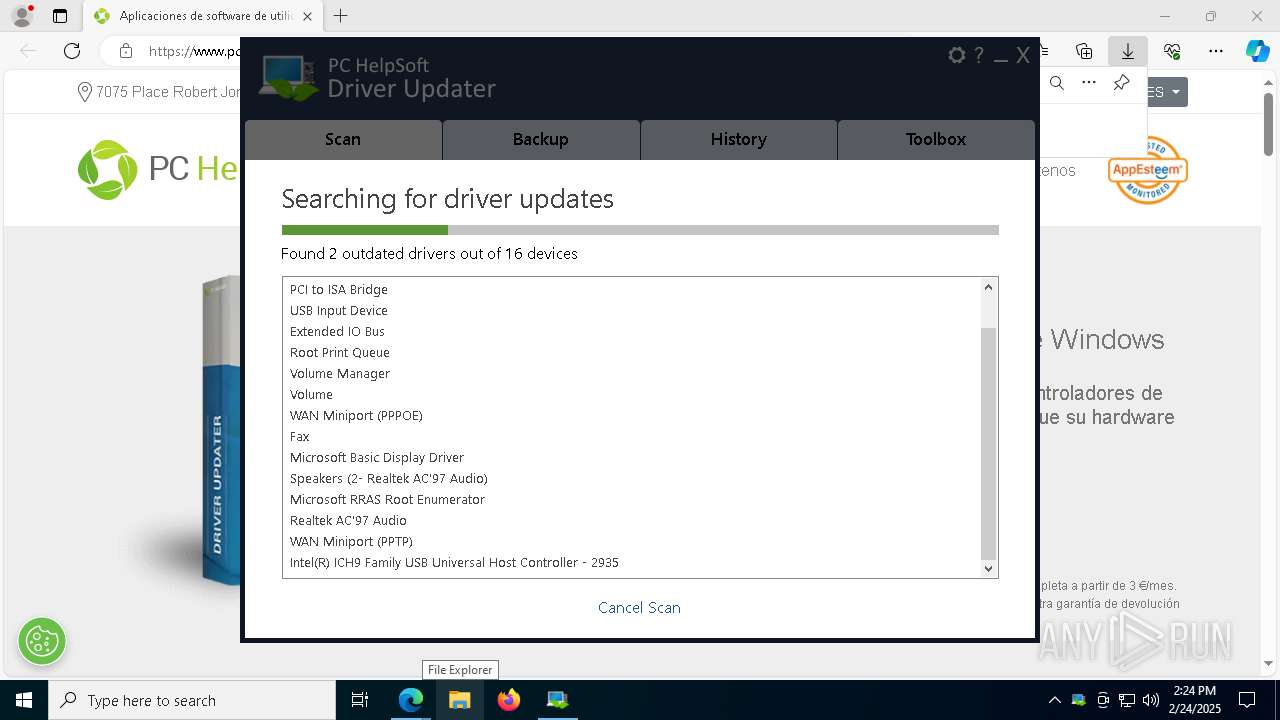Select the Extended IO Bus row

click(632, 332)
